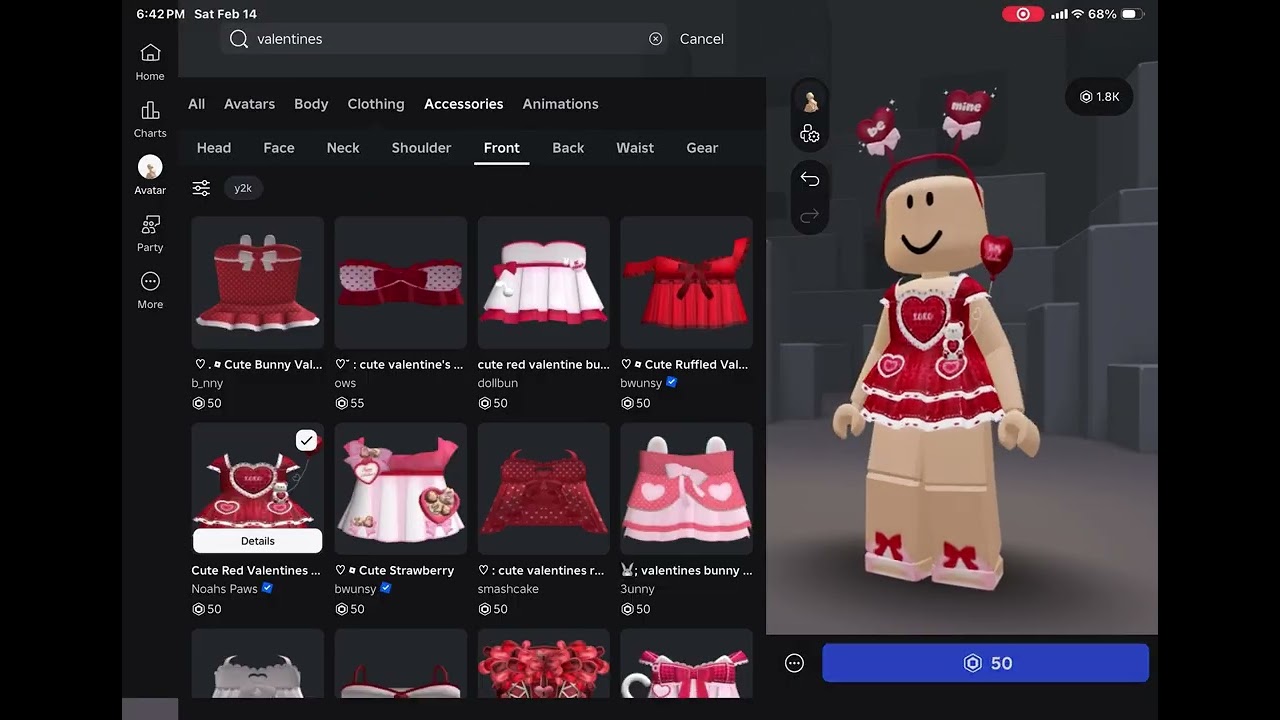Viewport: 1280px width, 720px height.
Task: Open creator b_nny's name
Action: tap(207, 383)
